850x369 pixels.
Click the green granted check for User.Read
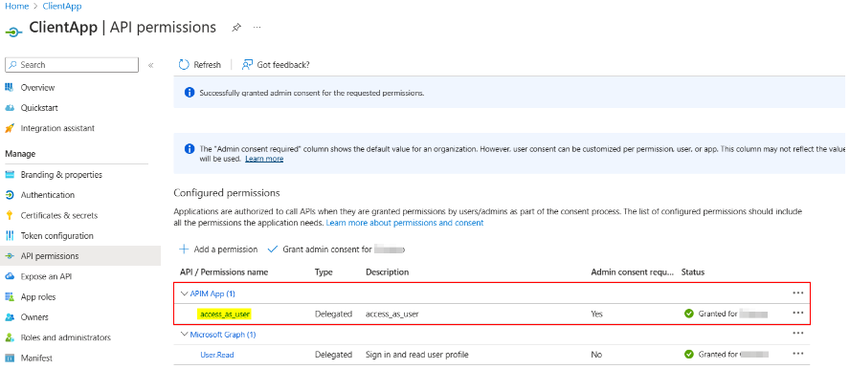pos(689,354)
